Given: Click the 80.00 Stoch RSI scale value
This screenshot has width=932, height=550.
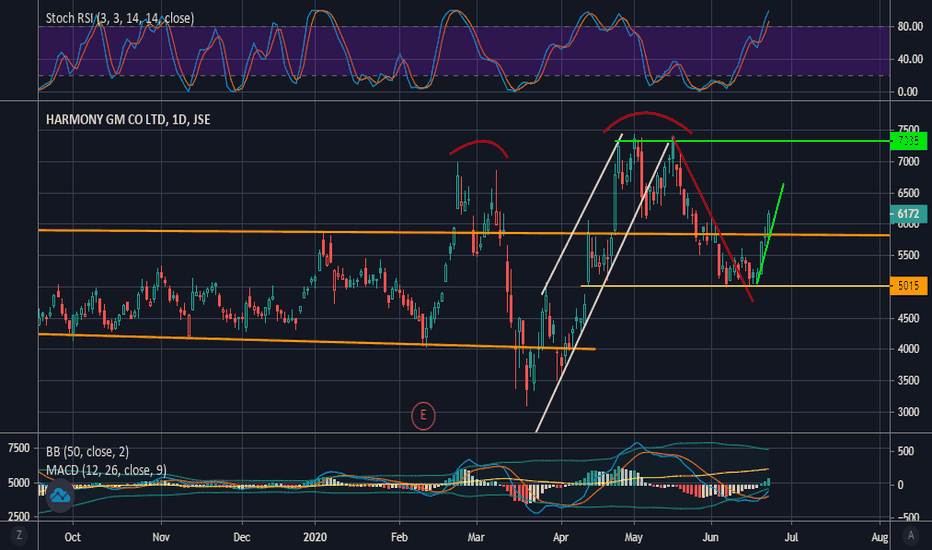Looking at the screenshot, I should (910, 27).
